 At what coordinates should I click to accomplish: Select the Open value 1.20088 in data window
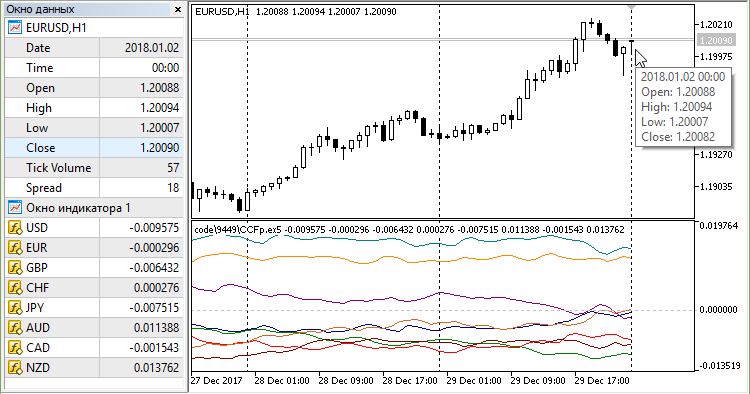(160, 88)
